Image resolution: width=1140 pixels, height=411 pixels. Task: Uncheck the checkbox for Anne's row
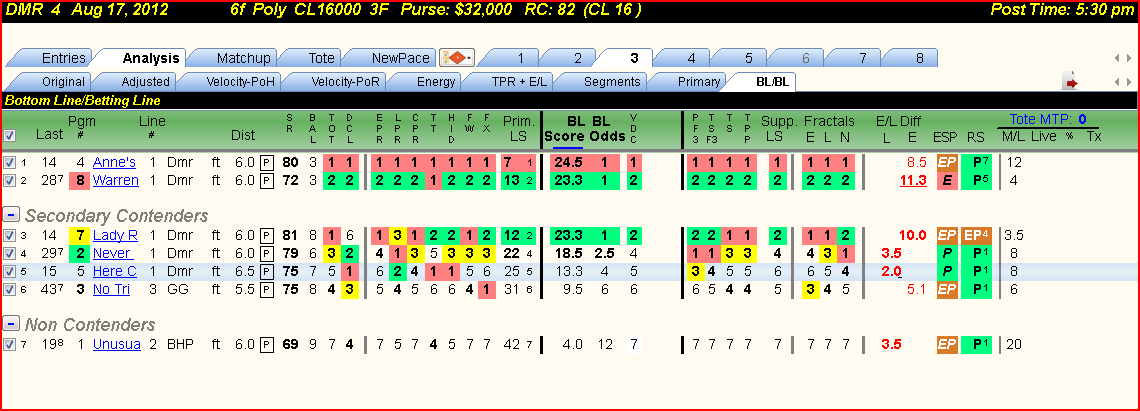pyautogui.click(x=9, y=163)
